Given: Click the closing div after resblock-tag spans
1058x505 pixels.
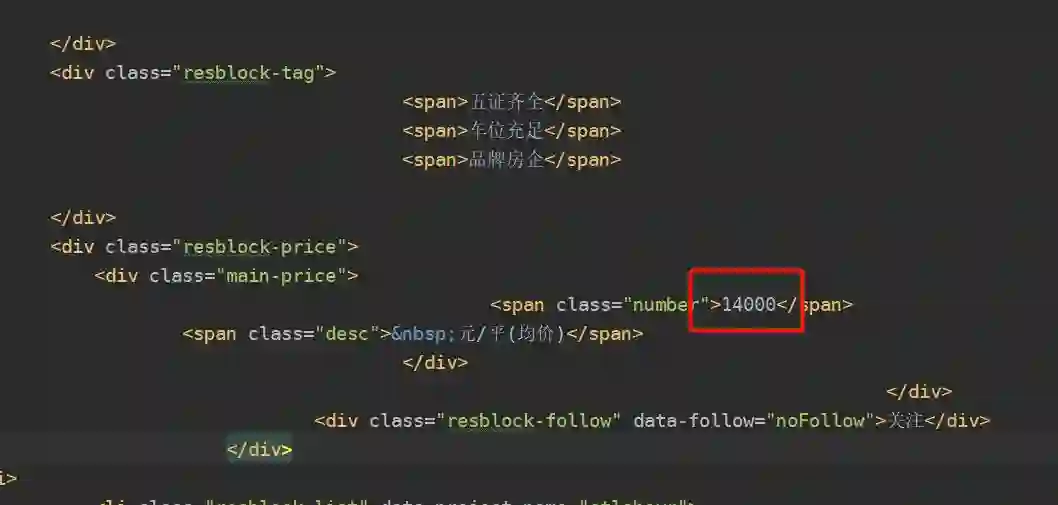Looking at the screenshot, I should [x=83, y=218].
